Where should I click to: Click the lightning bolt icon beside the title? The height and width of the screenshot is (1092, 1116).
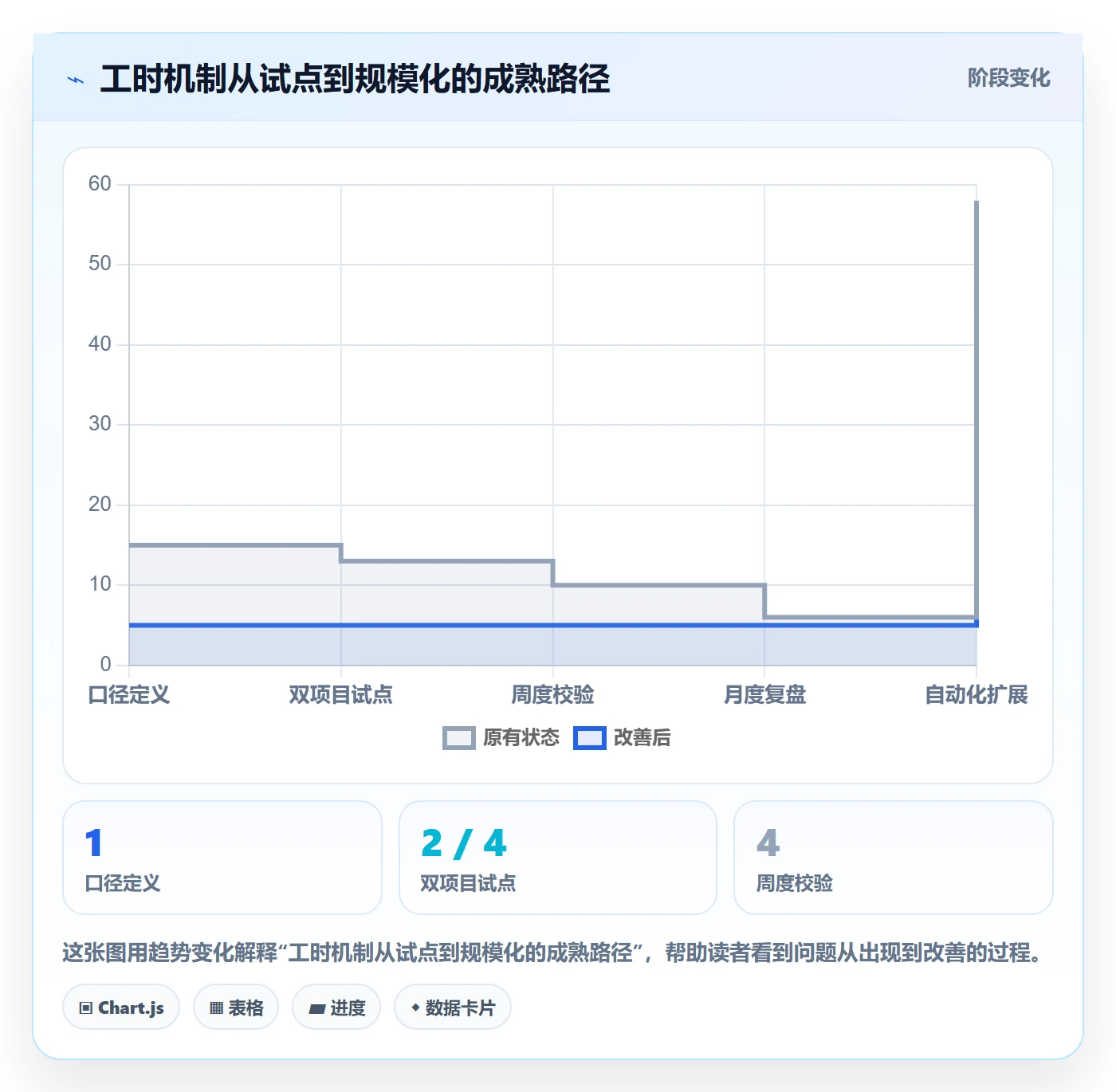(76, 80)
